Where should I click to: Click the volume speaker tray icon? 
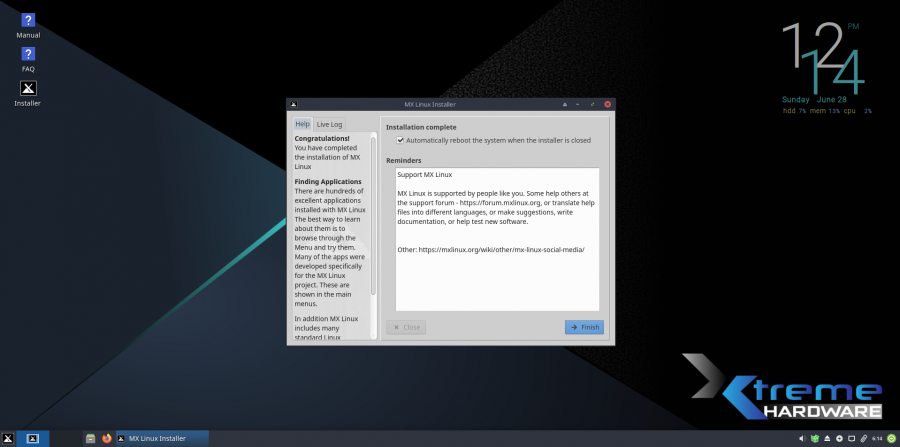[803, 438]
